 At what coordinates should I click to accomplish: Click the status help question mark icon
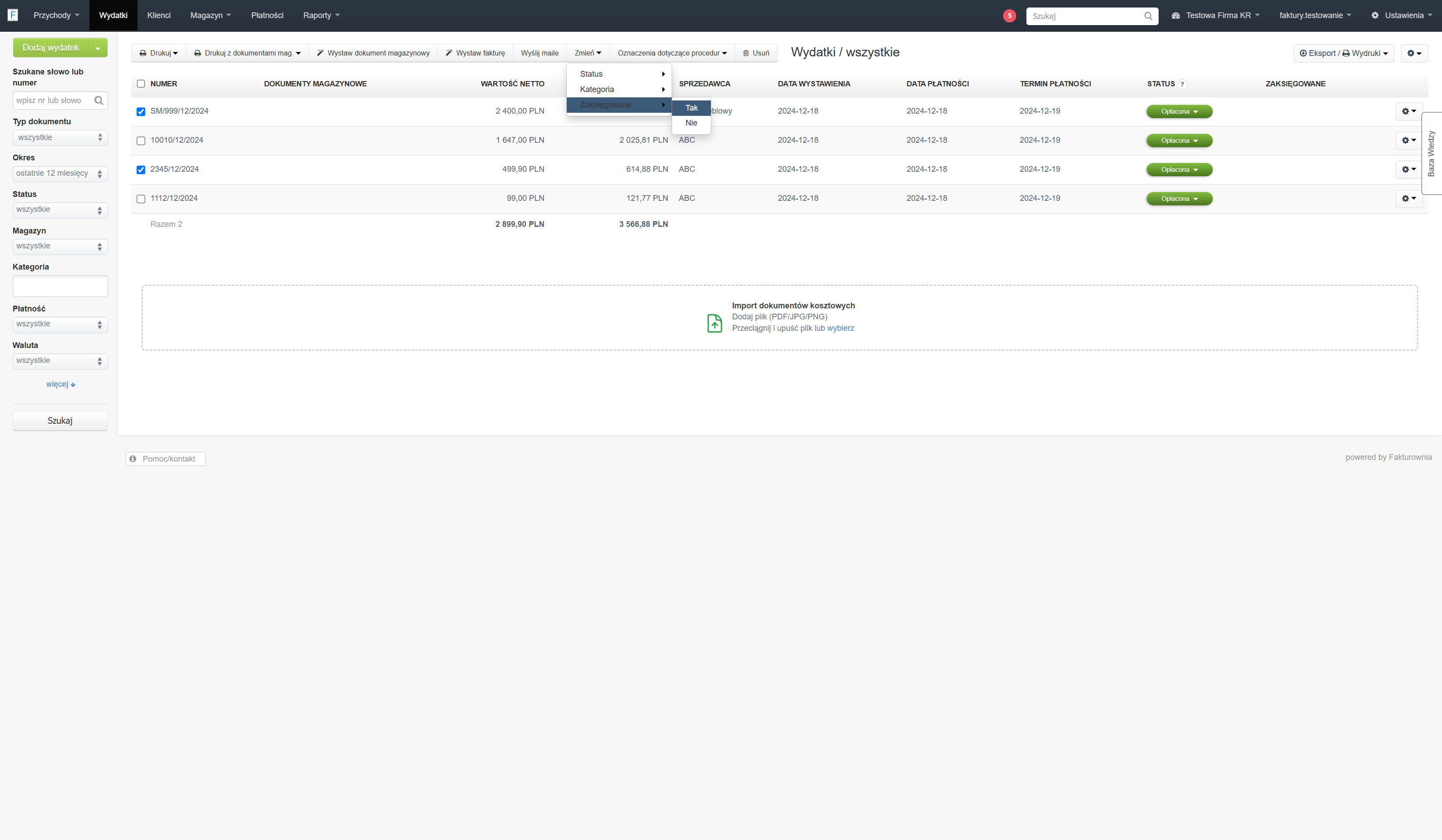tap(1182, 84)
